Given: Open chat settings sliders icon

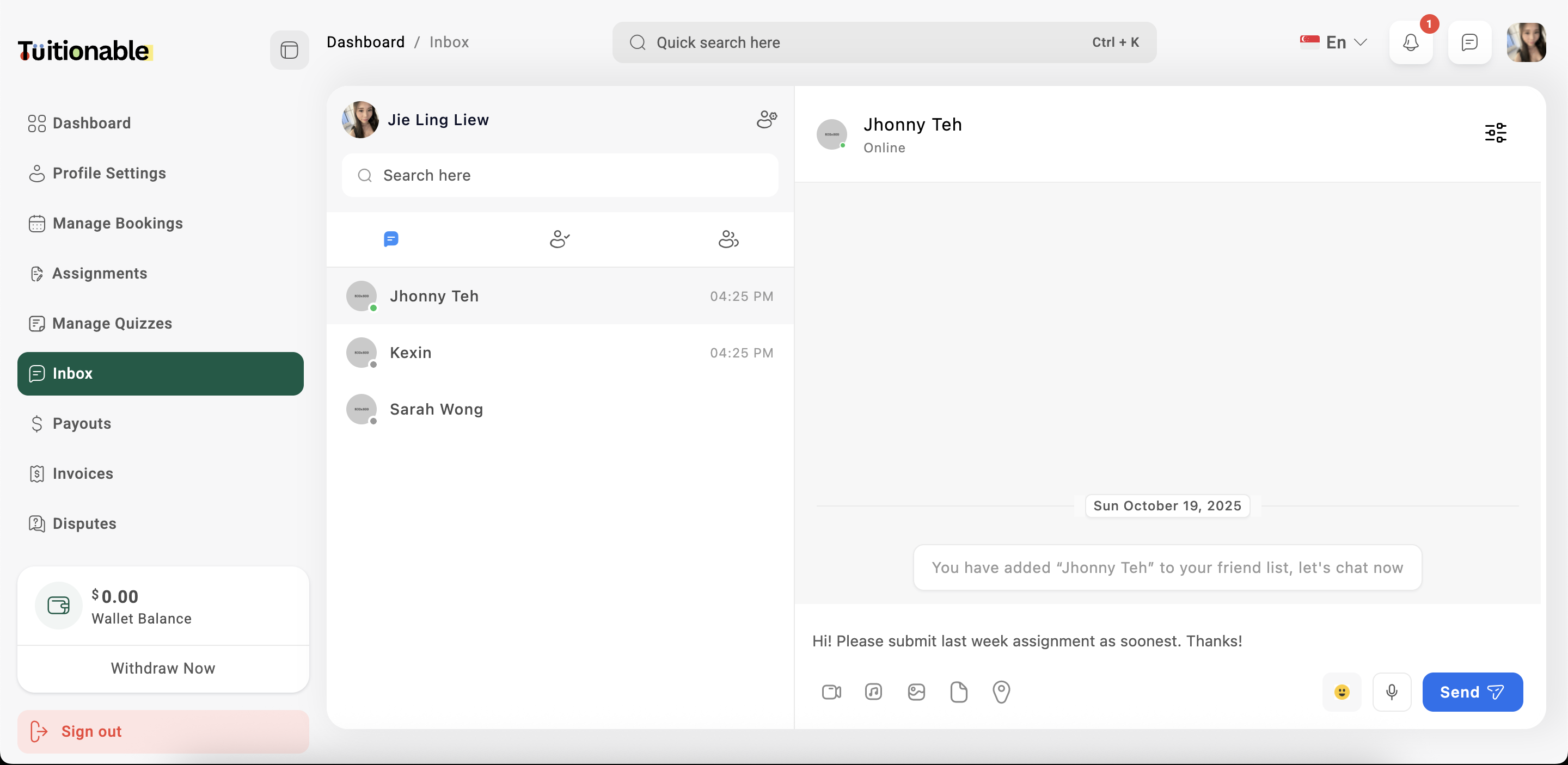Looking at the screenshot, I should (1495, 133).
